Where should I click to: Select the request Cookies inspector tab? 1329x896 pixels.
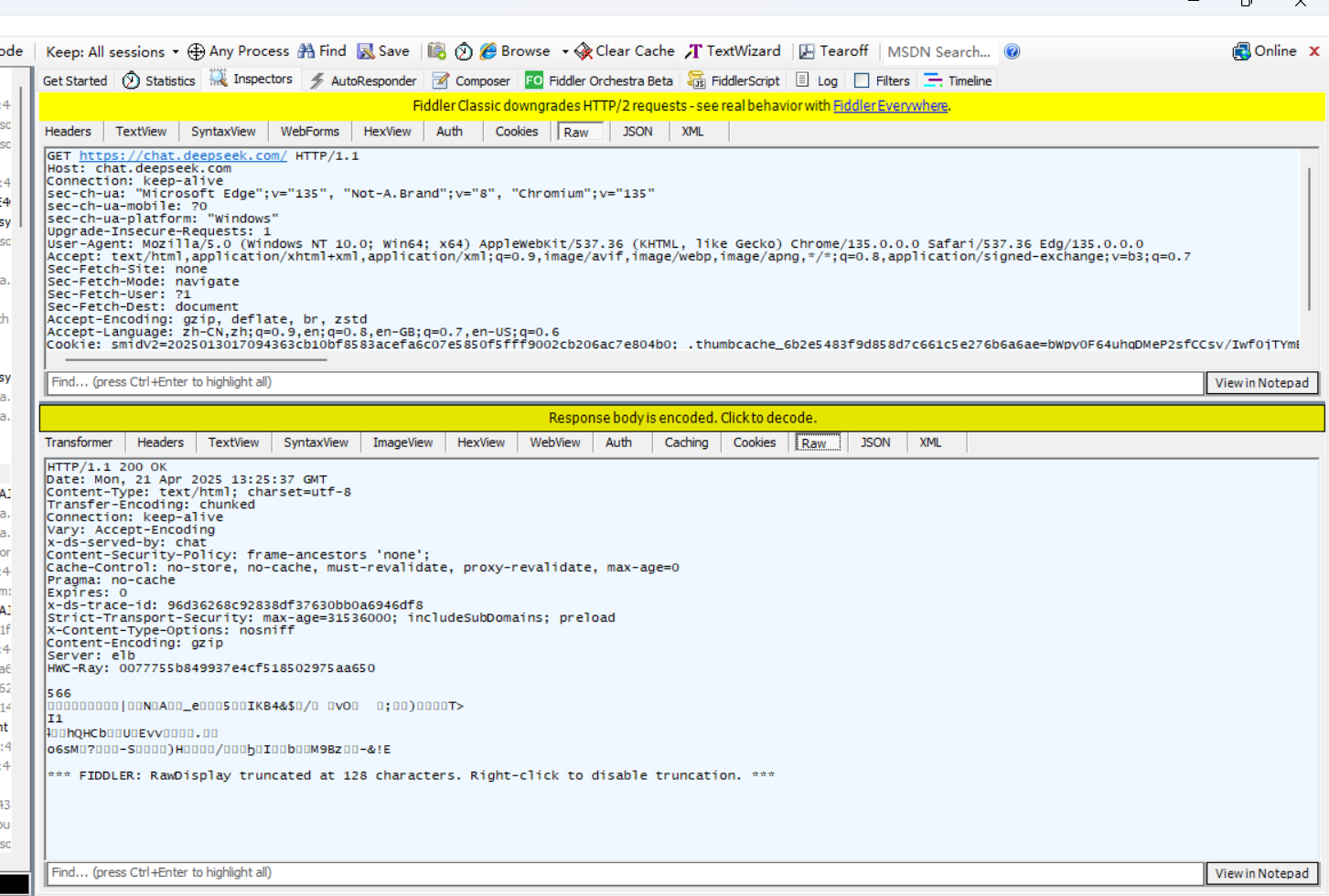point(517,132)
